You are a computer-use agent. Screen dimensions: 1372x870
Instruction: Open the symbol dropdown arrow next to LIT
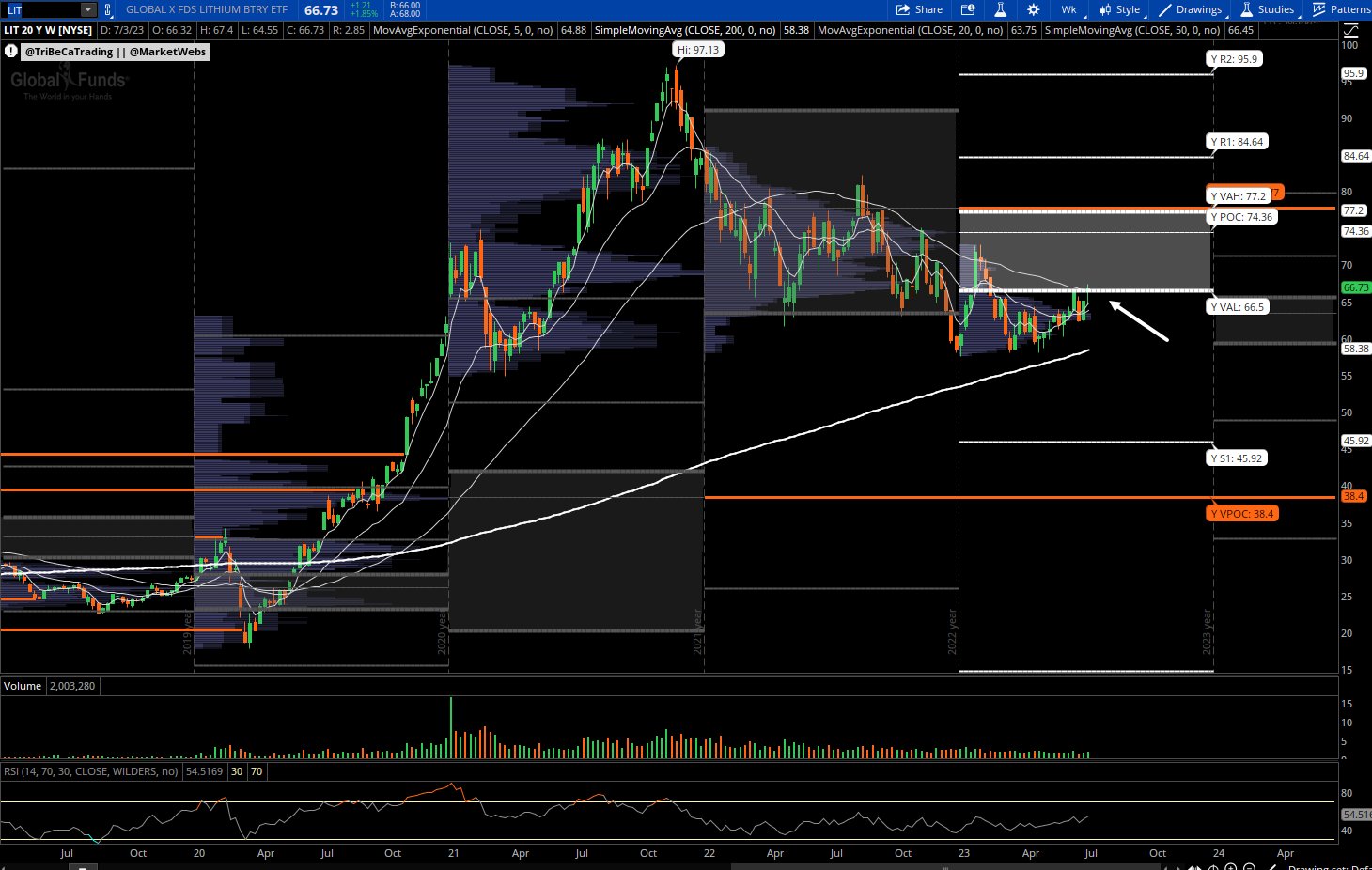[87, 9]
